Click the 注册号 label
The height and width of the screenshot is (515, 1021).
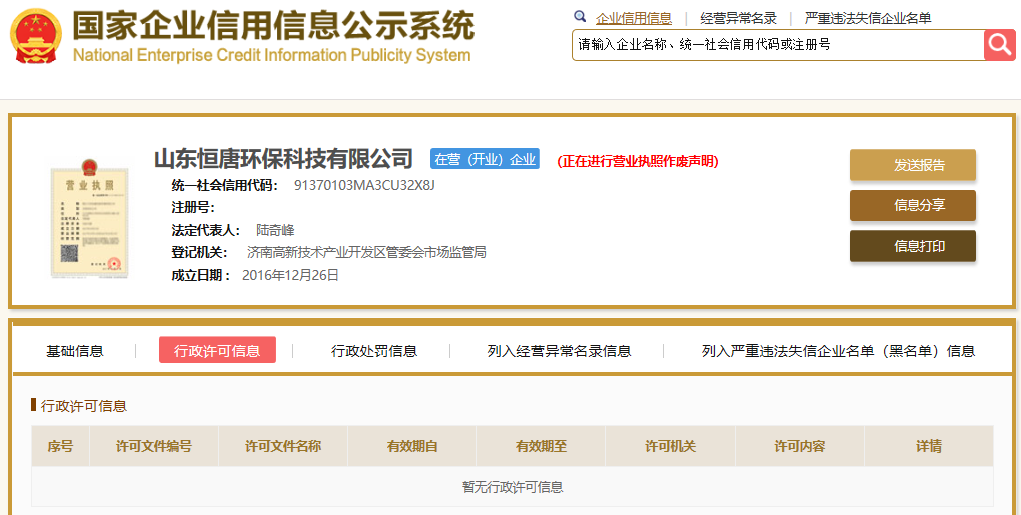pyautogui.click(x=193, y=208)
